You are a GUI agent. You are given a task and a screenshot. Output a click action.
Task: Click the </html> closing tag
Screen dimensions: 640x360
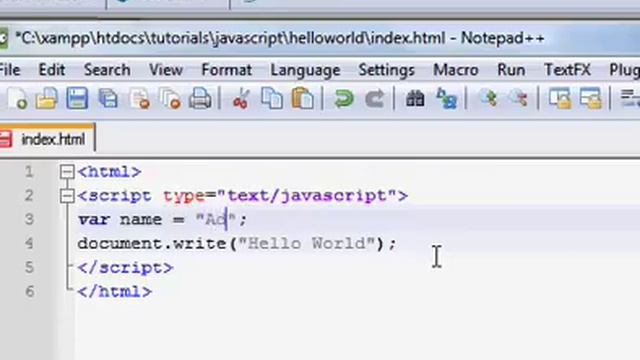(115, 292)
